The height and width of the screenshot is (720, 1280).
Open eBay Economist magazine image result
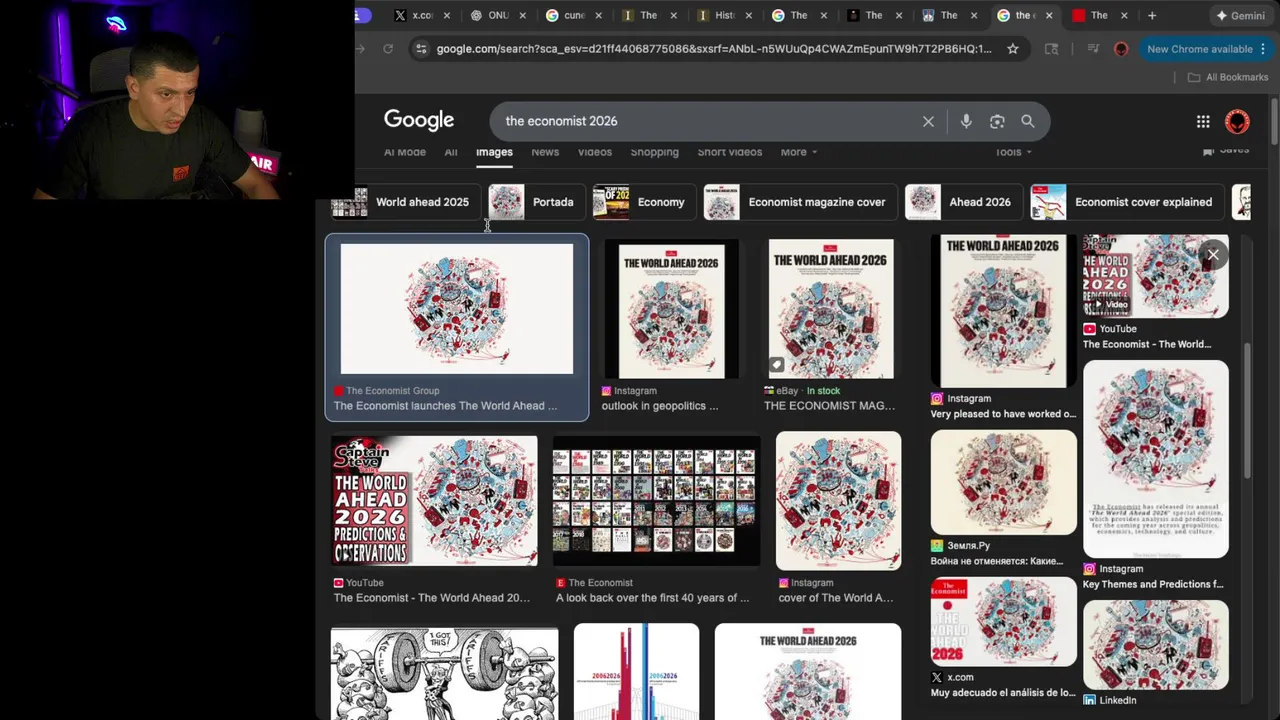coord(831,309)
